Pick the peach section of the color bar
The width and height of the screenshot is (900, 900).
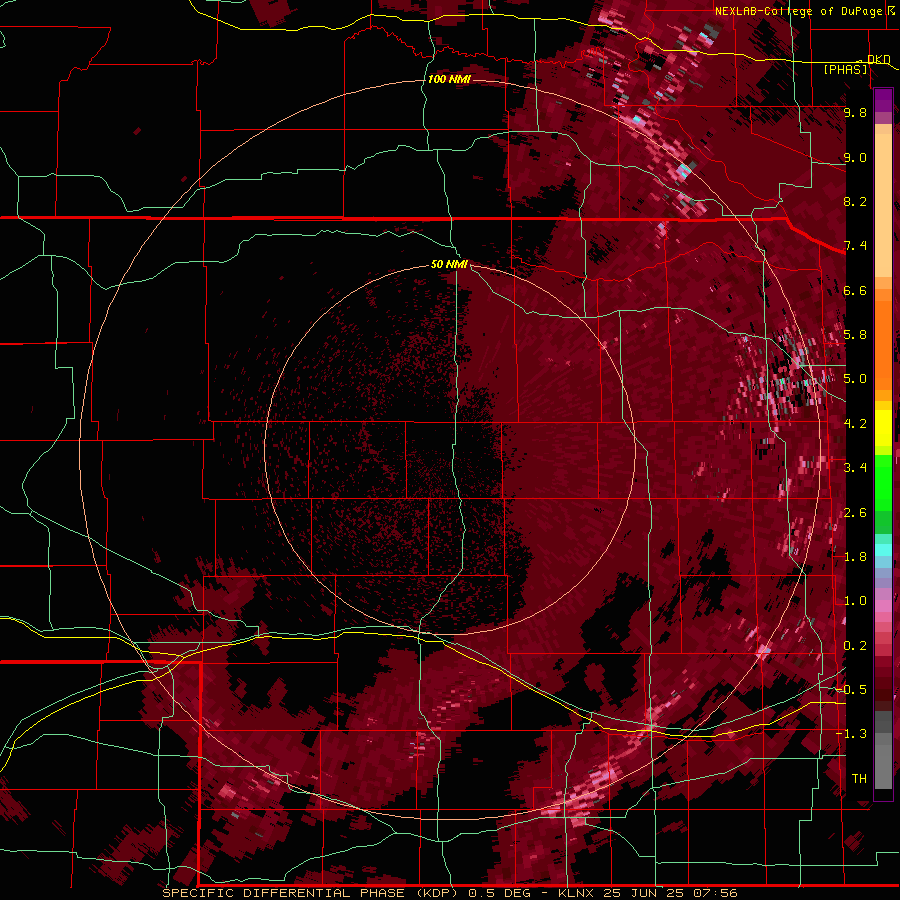click(883, 207)
